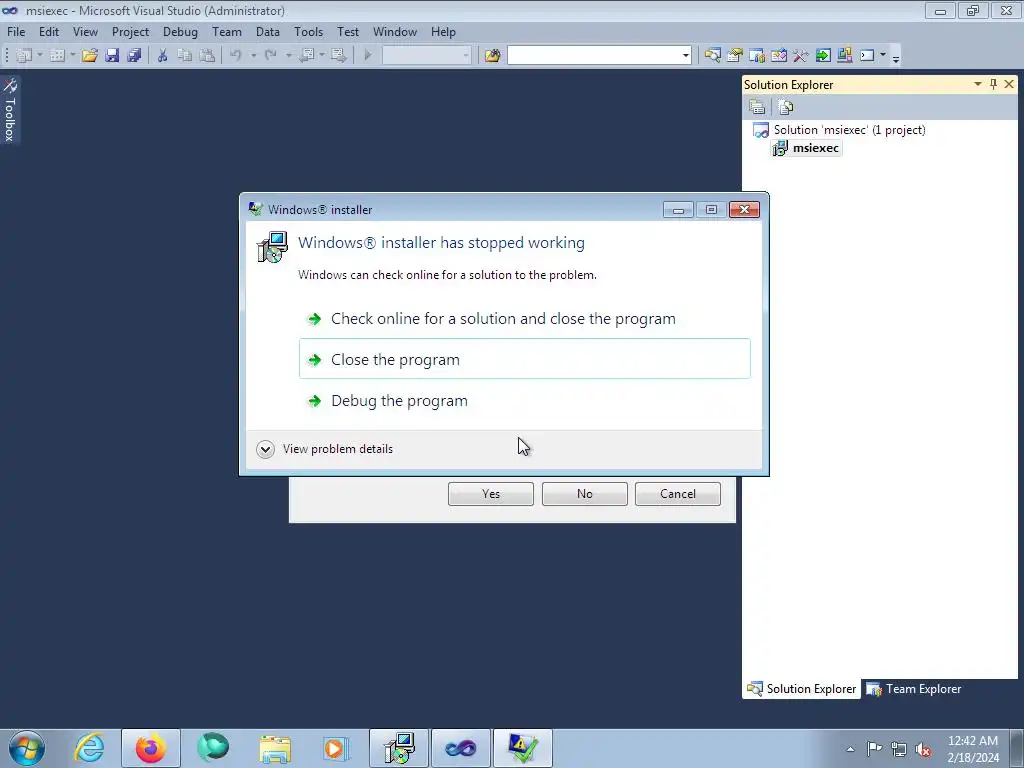Viewport: 1024px width, 768px height.
Task: Open the Solution Explorer window position dropdown
Action: pyautogui.click(x=978, y=84)
